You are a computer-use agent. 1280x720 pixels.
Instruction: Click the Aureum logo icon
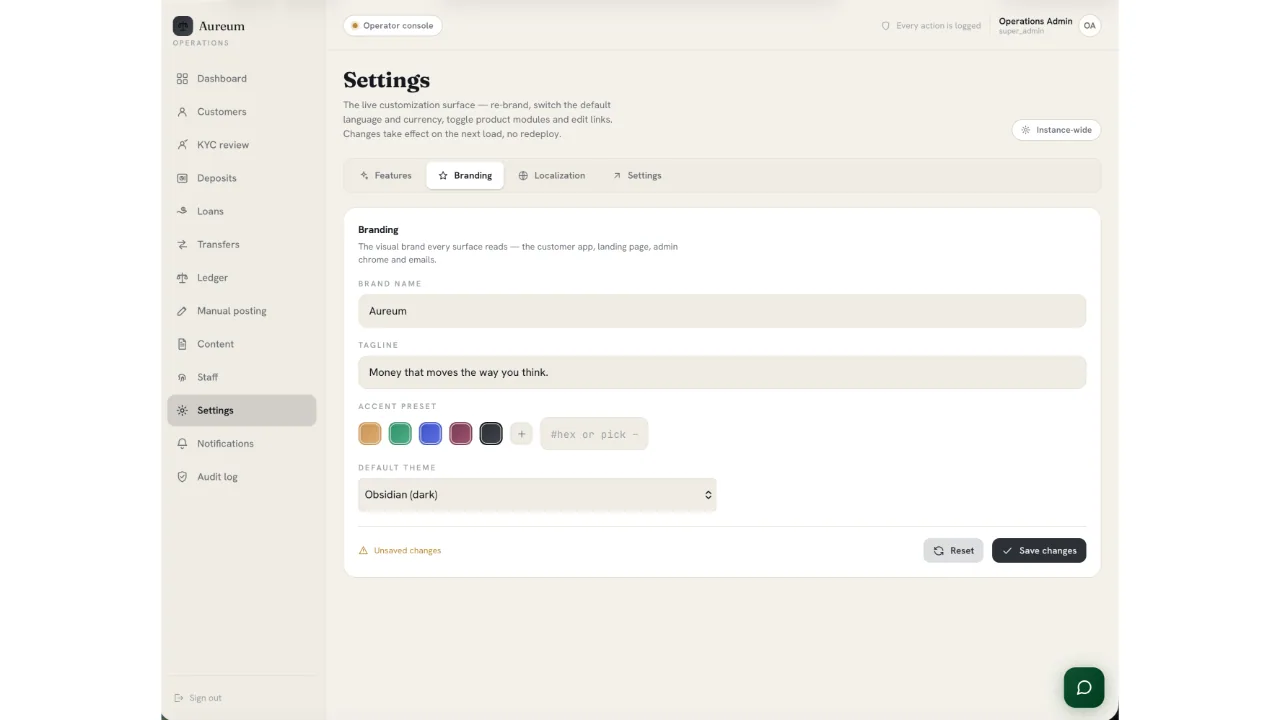click(x=183, y=26)
